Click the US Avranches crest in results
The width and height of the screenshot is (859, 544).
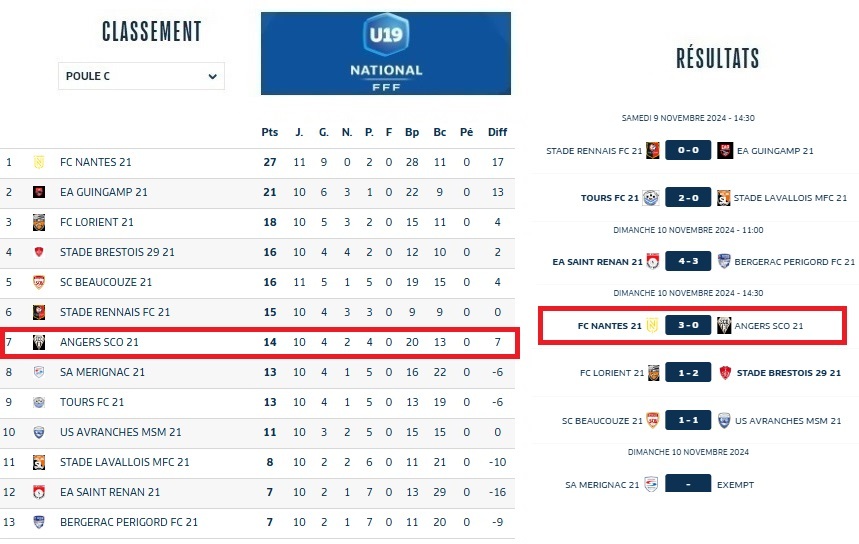(724, 421)
